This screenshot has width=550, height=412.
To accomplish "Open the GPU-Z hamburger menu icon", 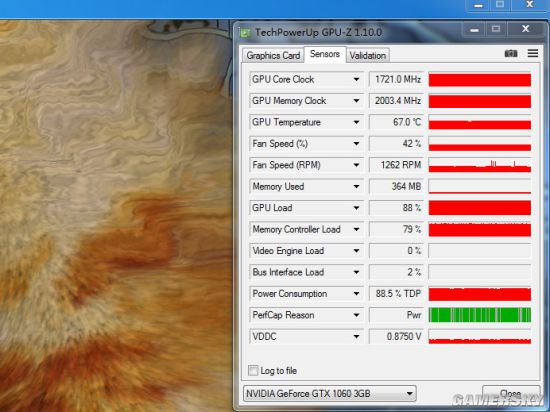I will coord(533,53).
